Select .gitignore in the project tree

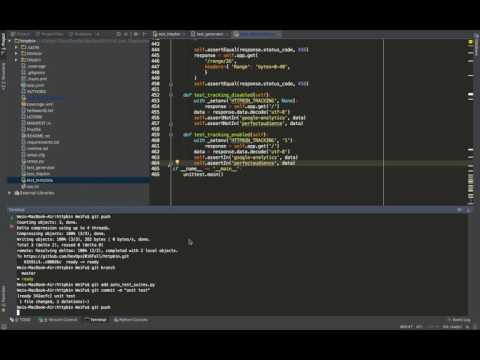34,72
